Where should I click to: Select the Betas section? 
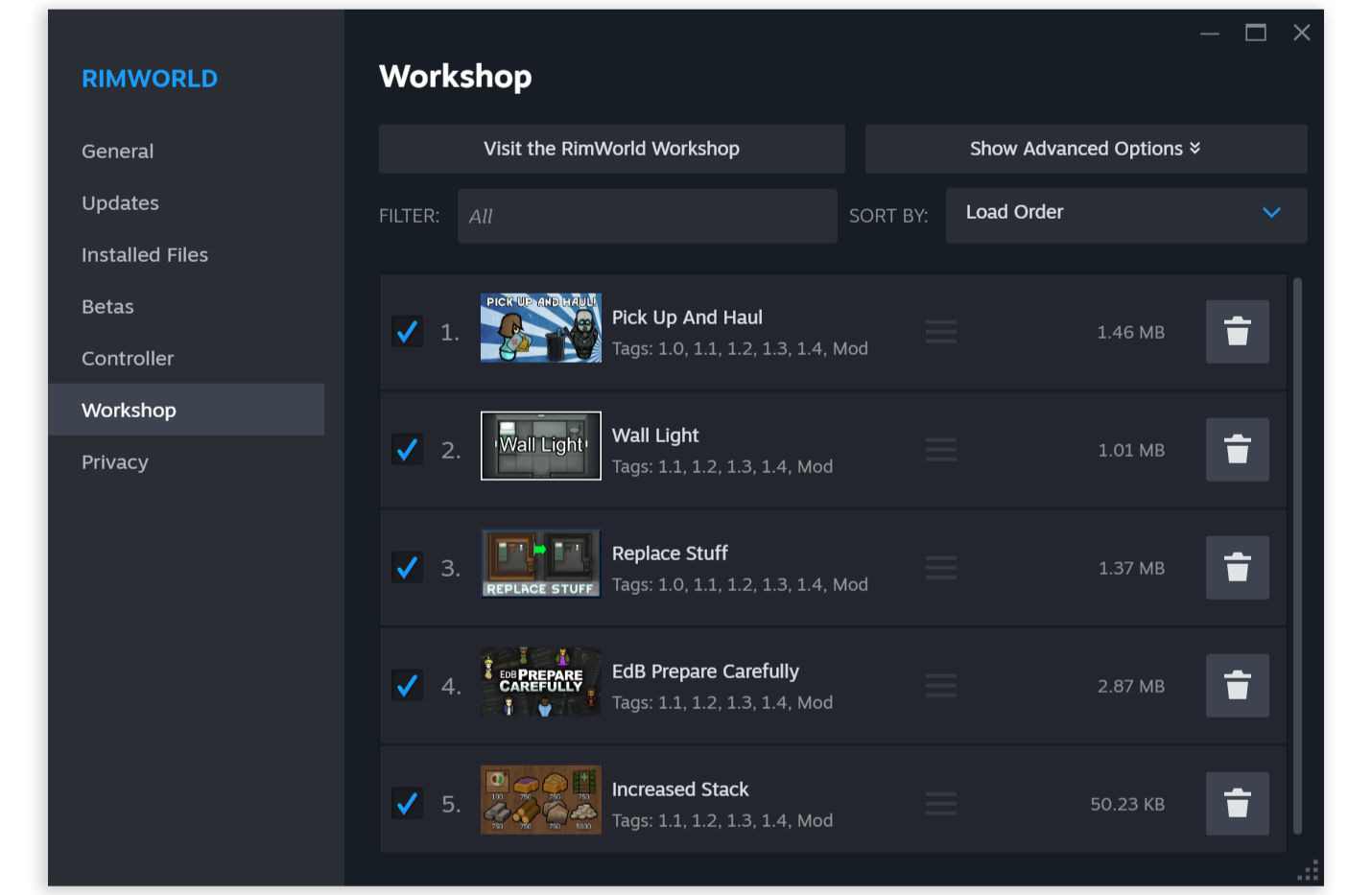coord(186,307)
